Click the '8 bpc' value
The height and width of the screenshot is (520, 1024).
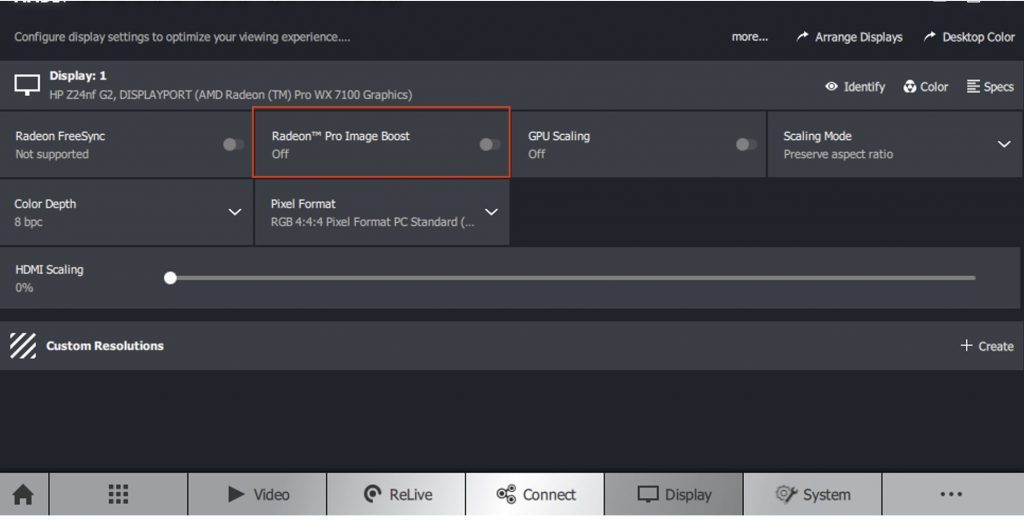pos(28,222)
